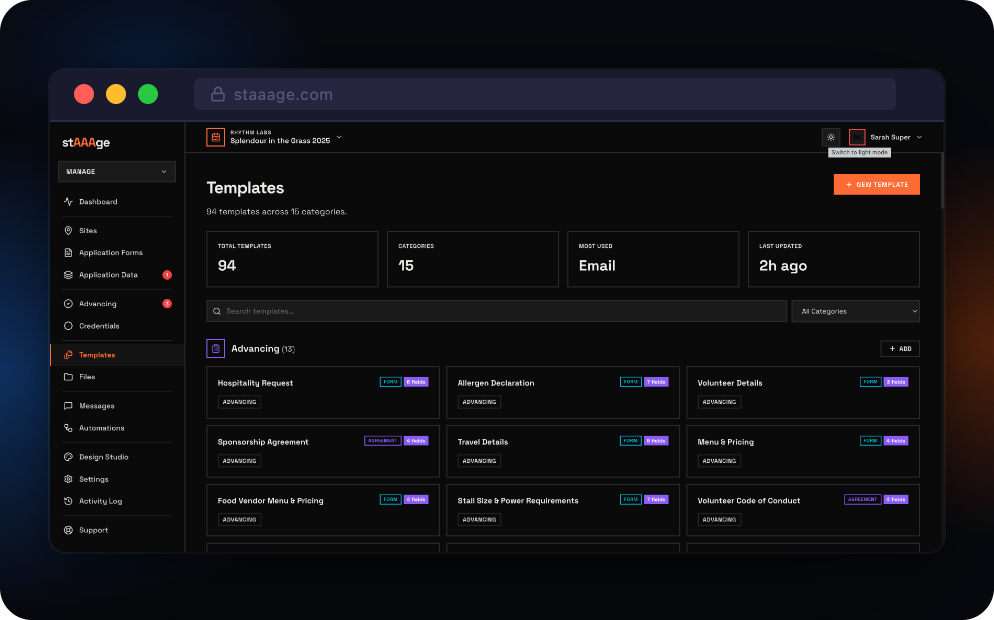Open Settings from the sidebar menu
The width and height of the screenshot is (994, 620).
click(94, 479)
